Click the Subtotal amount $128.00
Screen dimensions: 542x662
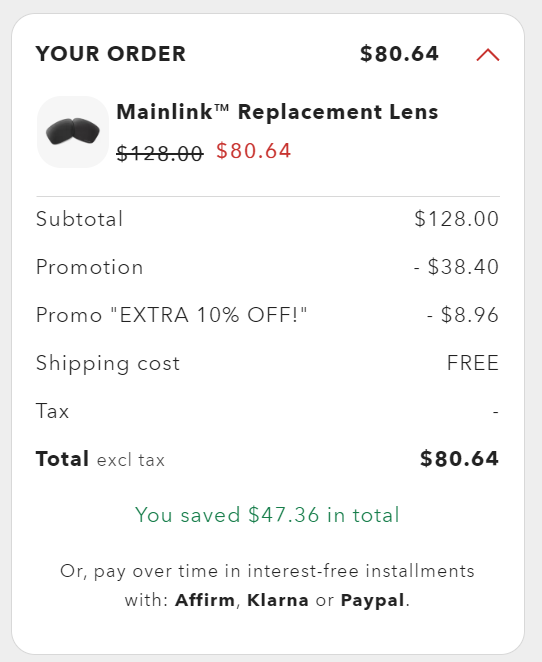[x=456, y=219]
